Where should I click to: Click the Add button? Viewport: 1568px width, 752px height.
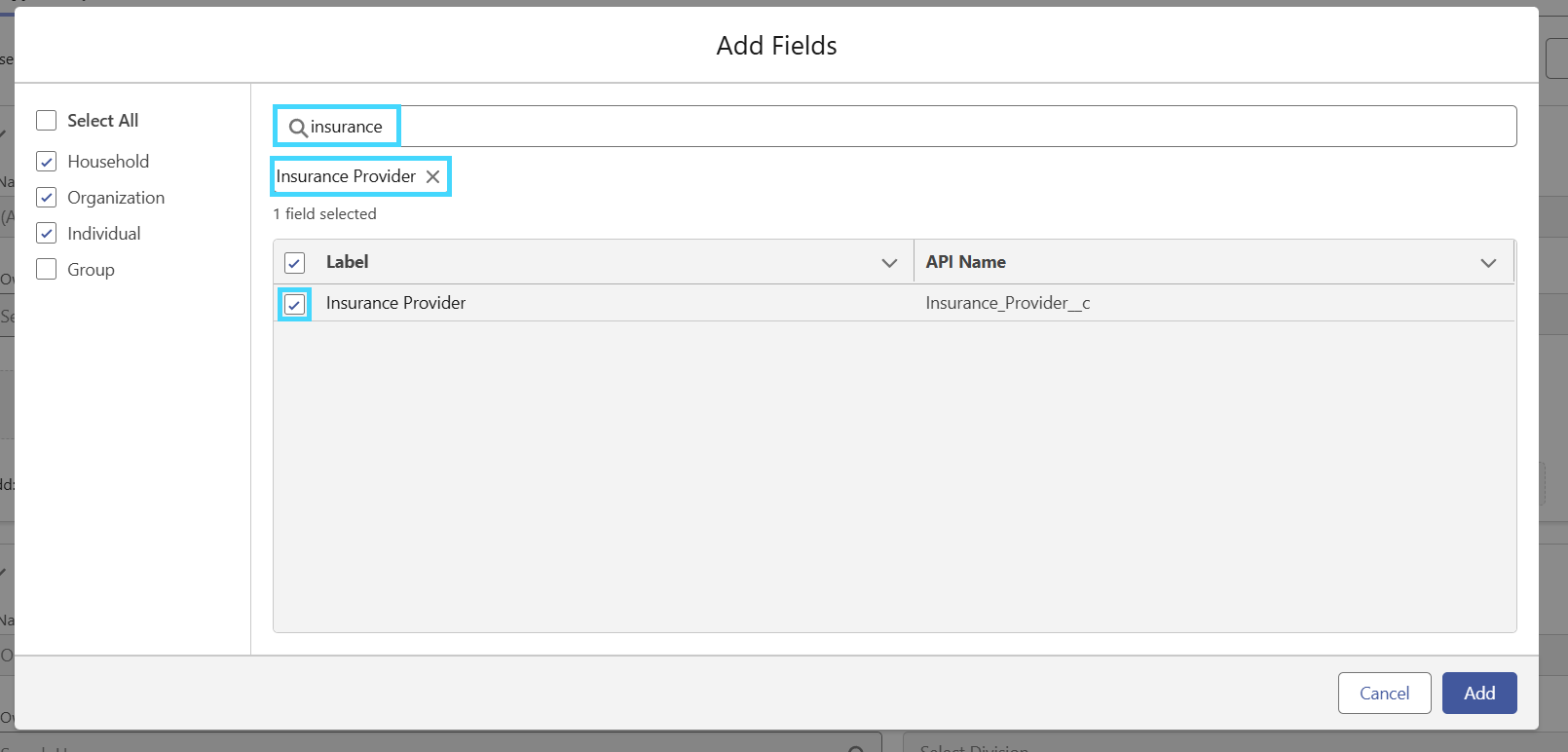tap(1479, 693)
